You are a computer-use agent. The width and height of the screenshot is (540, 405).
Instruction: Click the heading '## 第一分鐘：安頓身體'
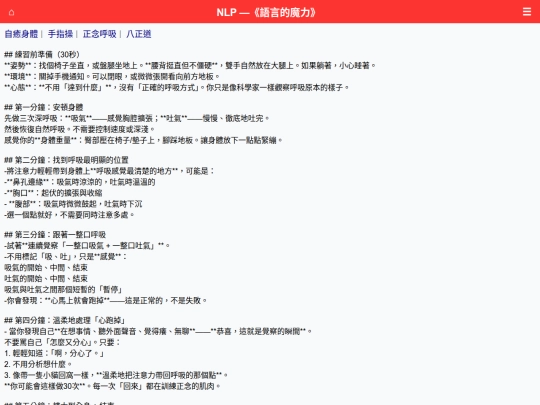pos(44,107)
